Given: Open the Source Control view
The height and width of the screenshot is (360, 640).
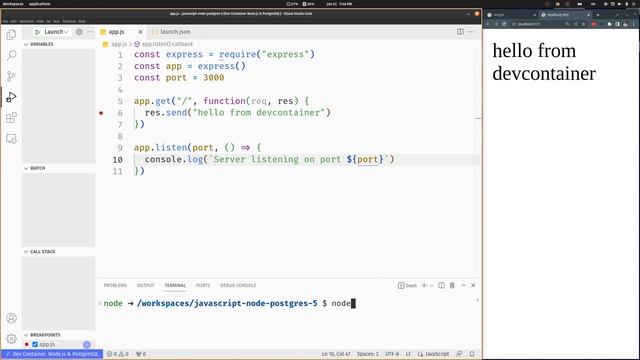Looking at the screenshot, I should pos(11,76).
